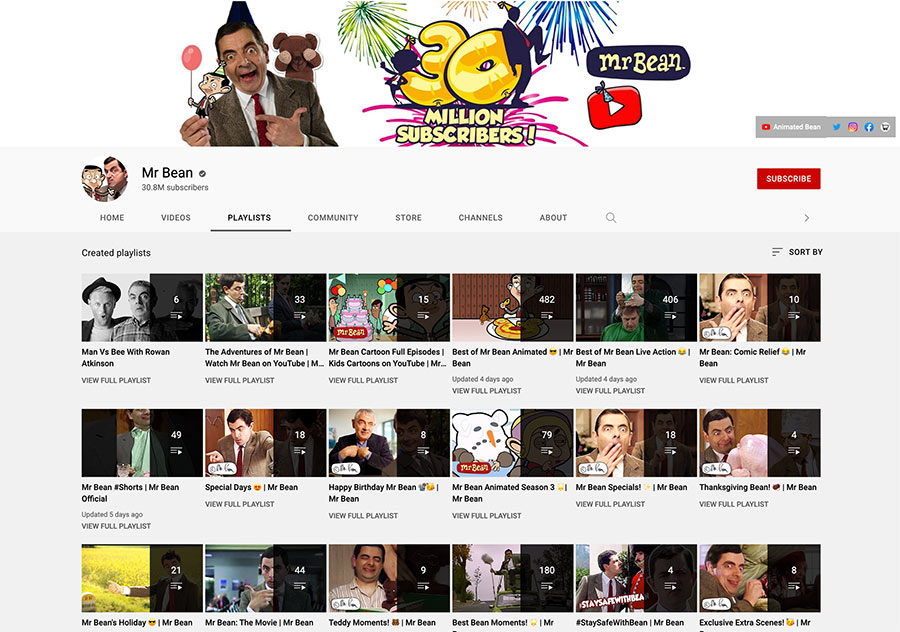
Task: Click the Happy Birthday Mr Bean title
Action: 384,493
